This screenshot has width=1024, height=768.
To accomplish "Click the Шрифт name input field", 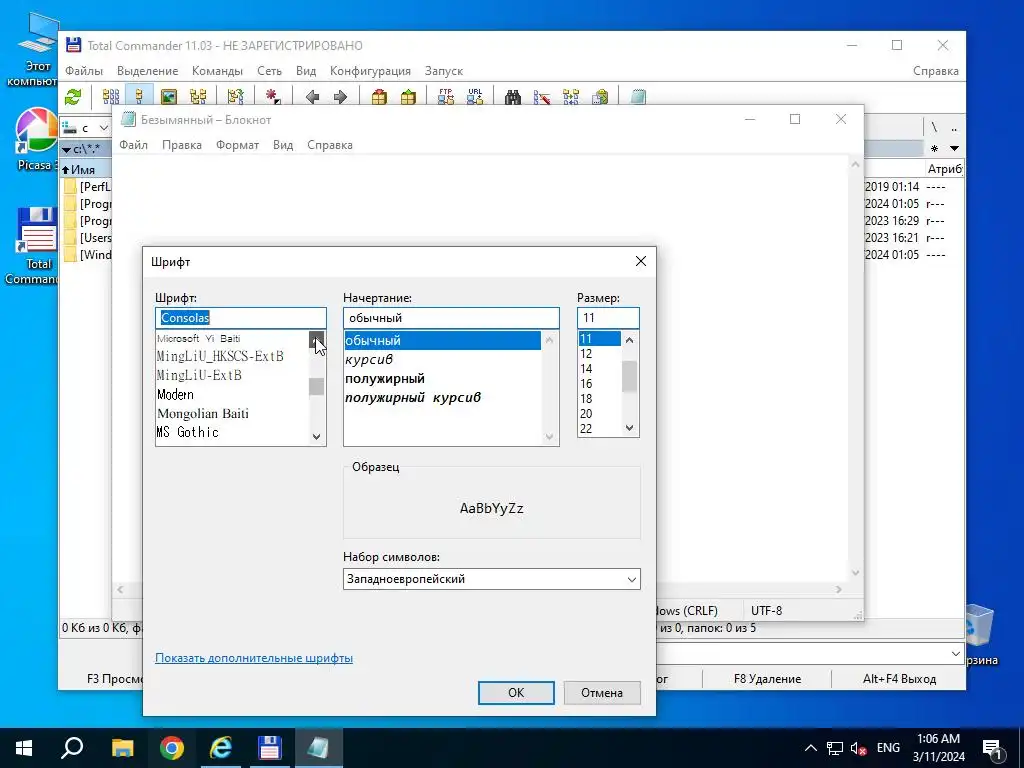I will tap(241, 318).
